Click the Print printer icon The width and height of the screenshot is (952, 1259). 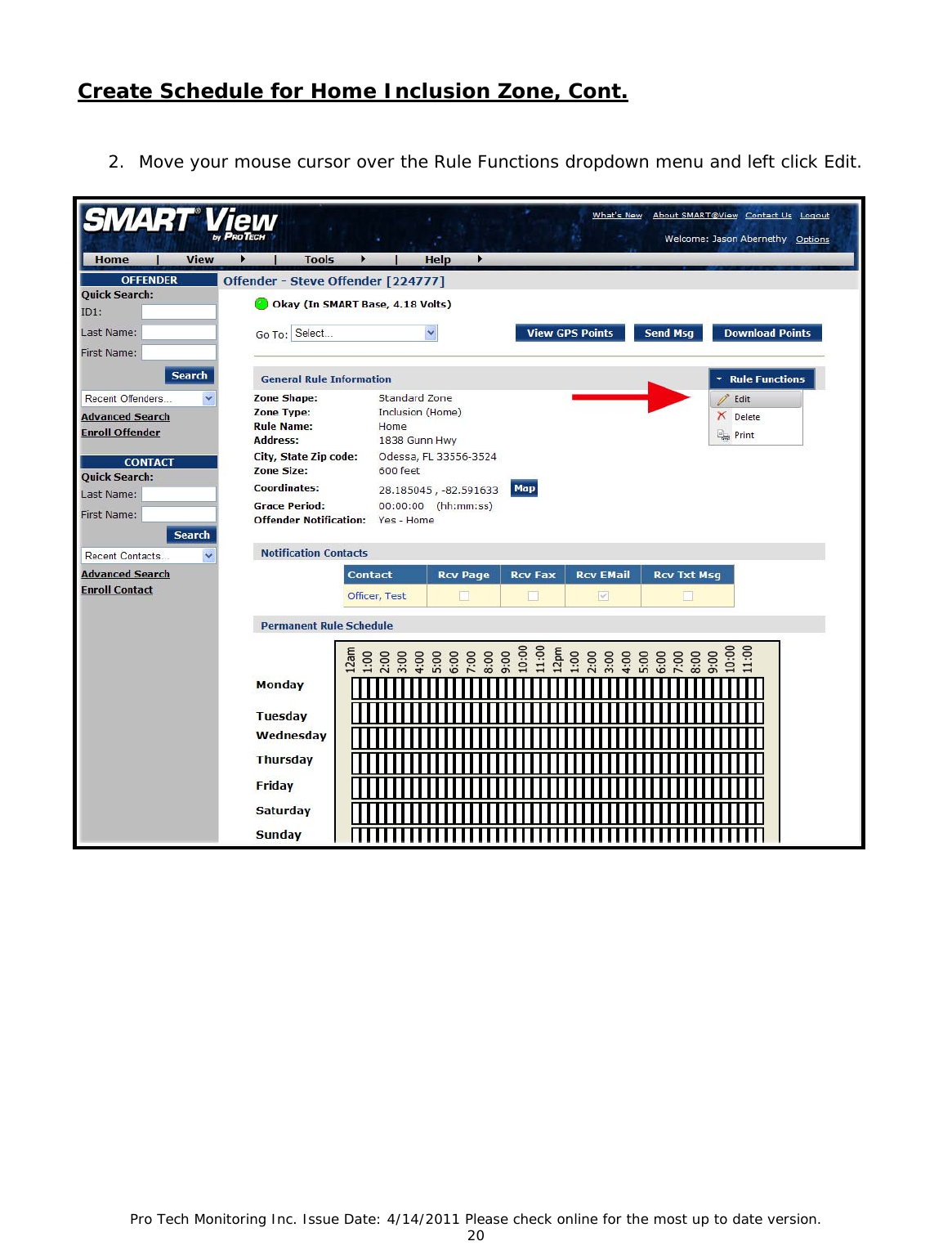(x=723, y=435)
